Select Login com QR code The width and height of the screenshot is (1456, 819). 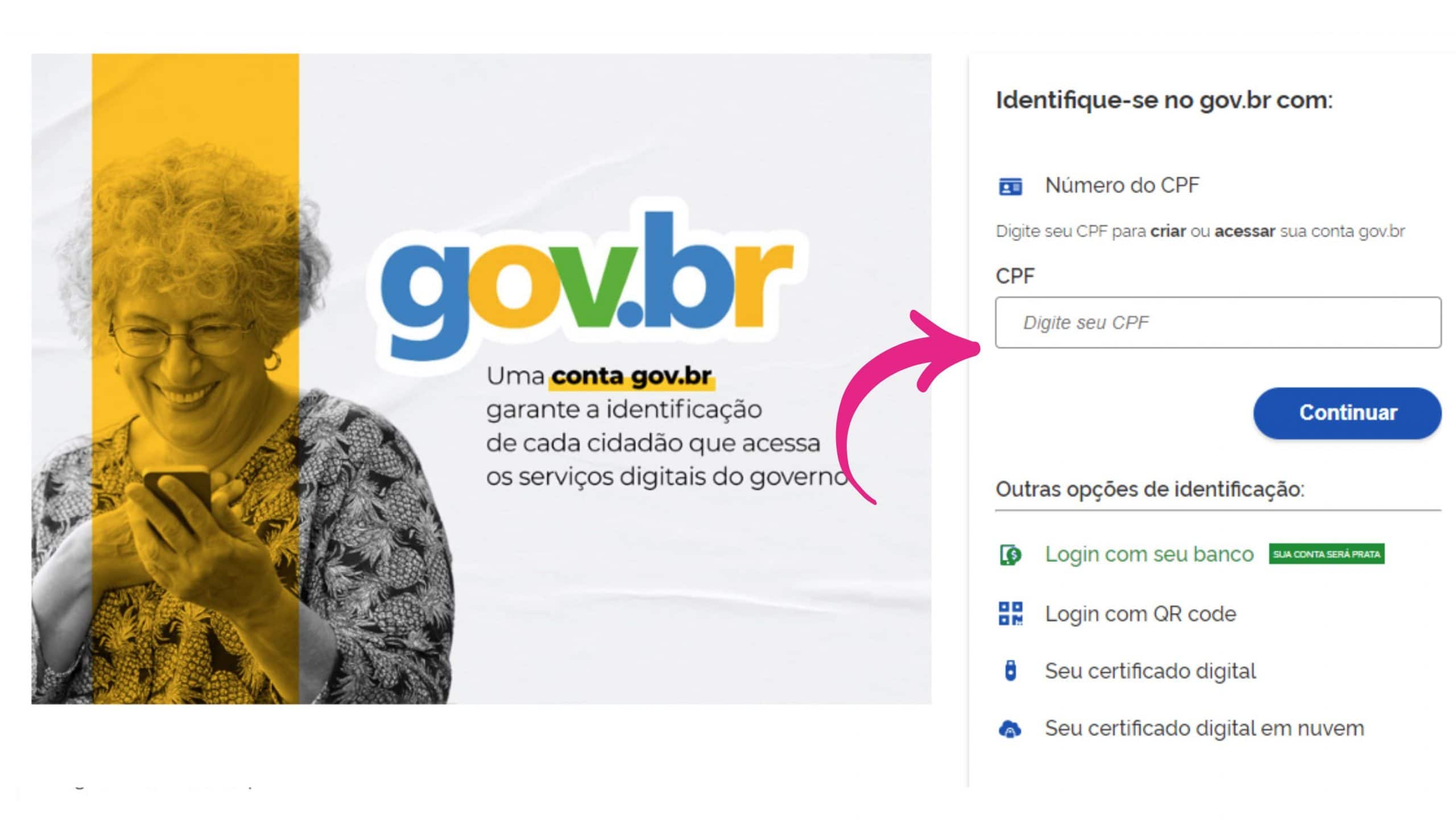point(1140,614)
